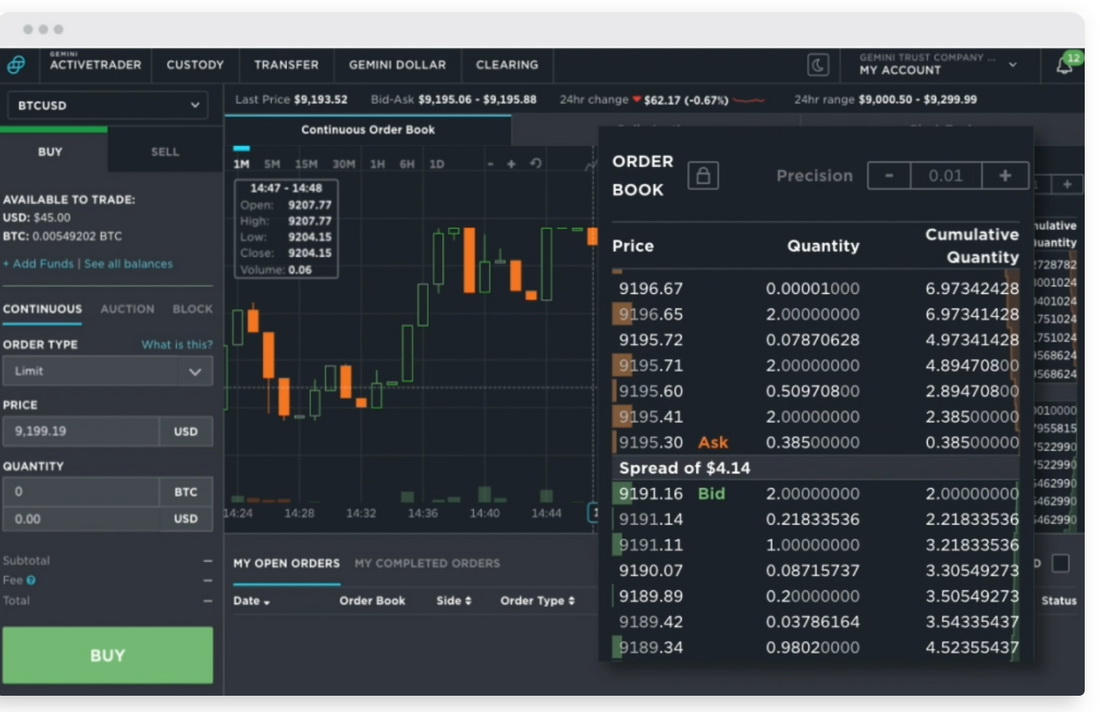Image resolution: width=1100 pixels, height=712 pixels.
Task: Open Gemini Dollar in the top nav
Action: coord(397,65)
